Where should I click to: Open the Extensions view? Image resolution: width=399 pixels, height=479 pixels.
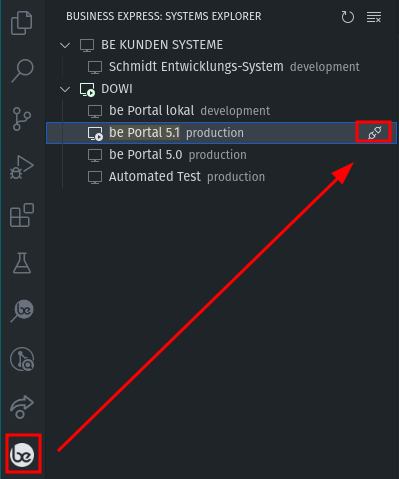pos(22,215)
